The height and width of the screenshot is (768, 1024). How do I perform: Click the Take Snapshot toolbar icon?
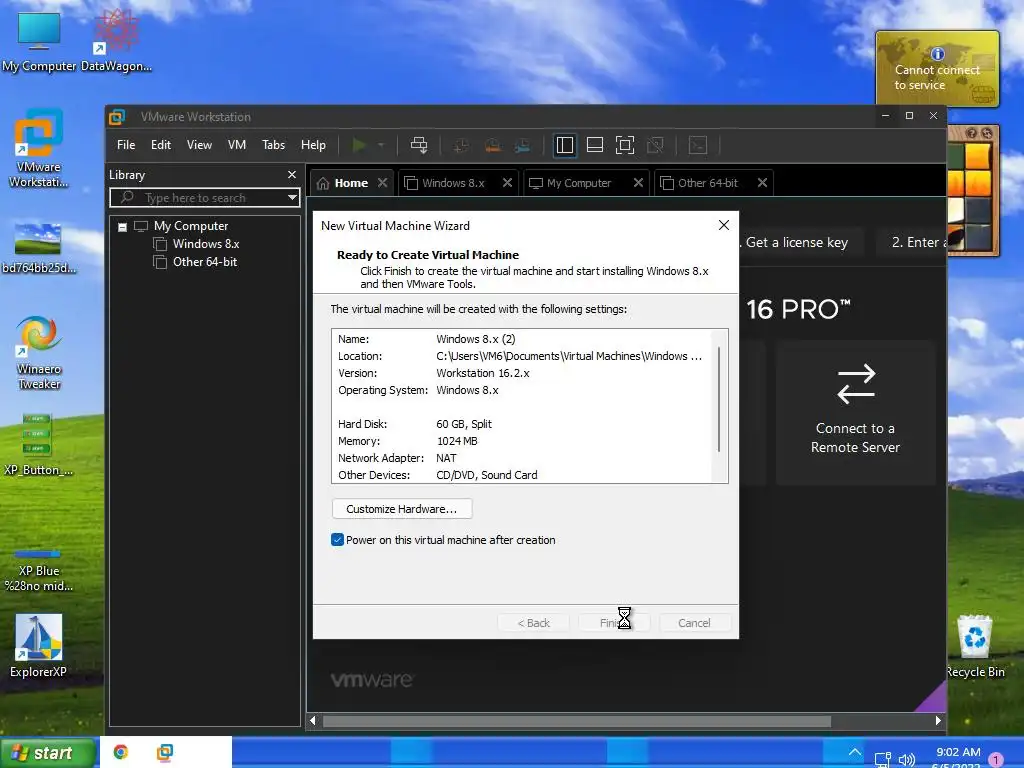click(461, 145)
